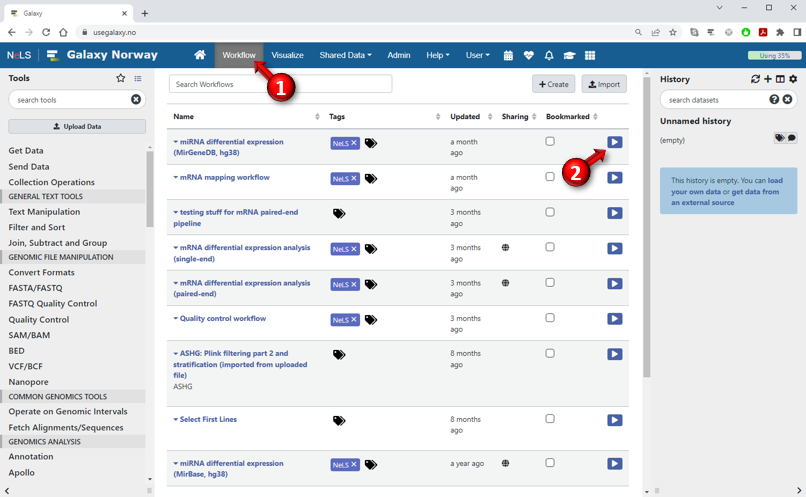Open the Admin menu item

(x=398, y=55)
